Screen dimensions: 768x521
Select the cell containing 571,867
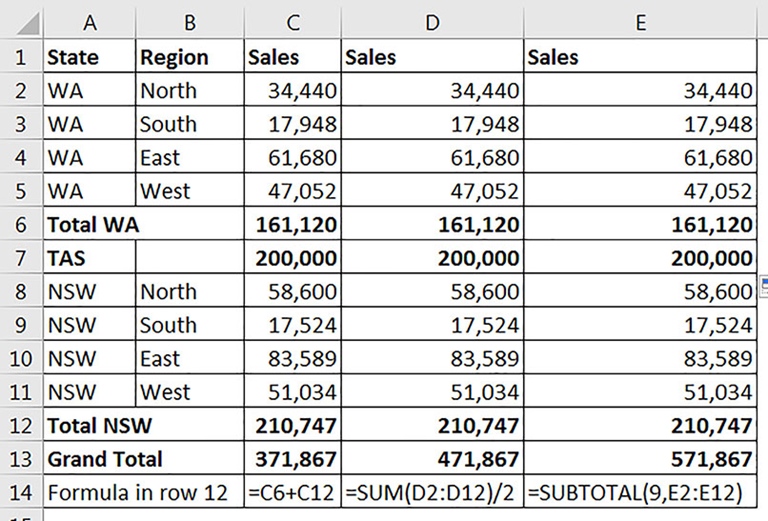pyautogui.click(x=640, y=459)
